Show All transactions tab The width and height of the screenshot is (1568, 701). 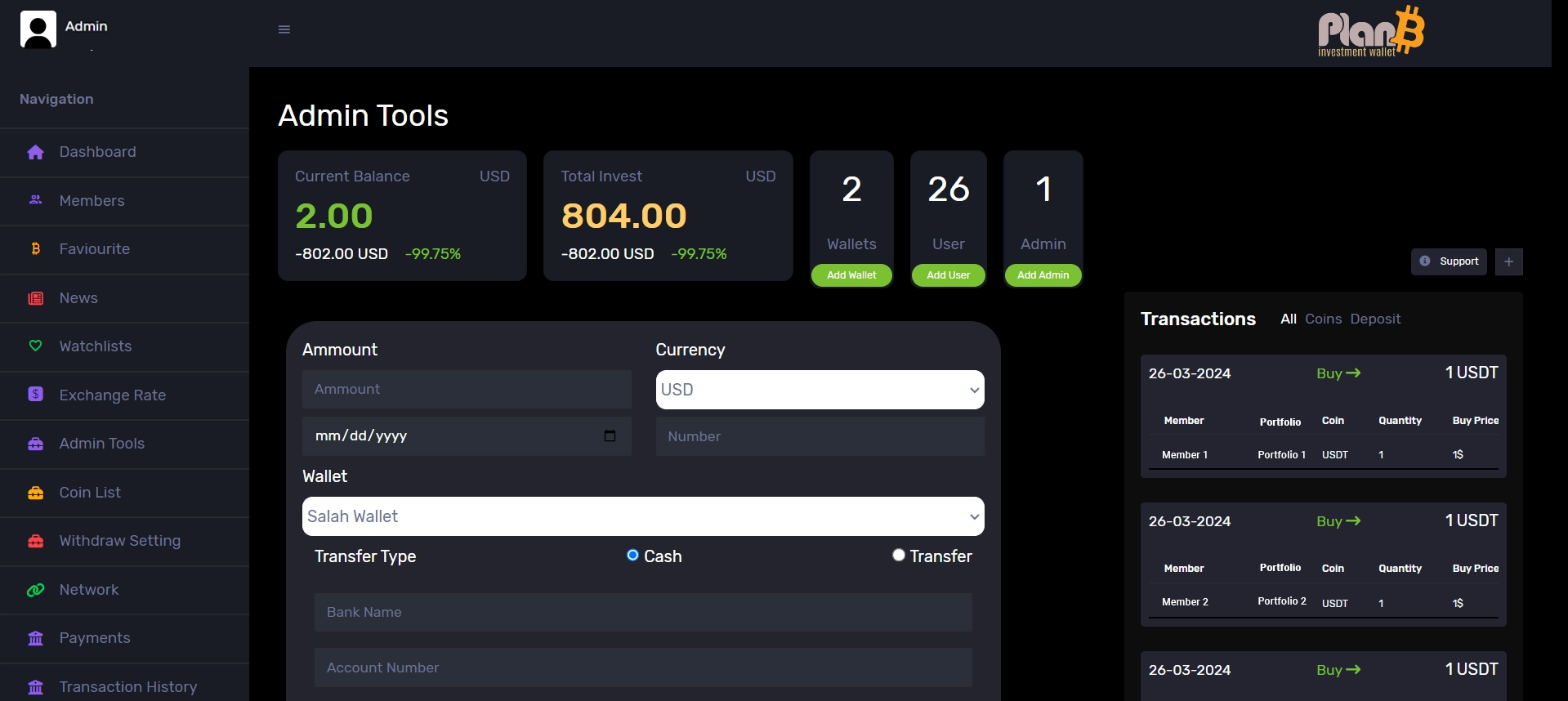[x=1289, y=319]
